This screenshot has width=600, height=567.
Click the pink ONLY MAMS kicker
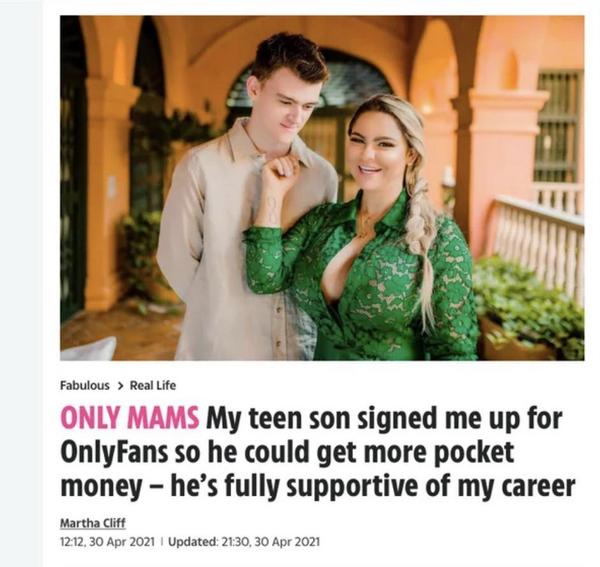(129, 418)
